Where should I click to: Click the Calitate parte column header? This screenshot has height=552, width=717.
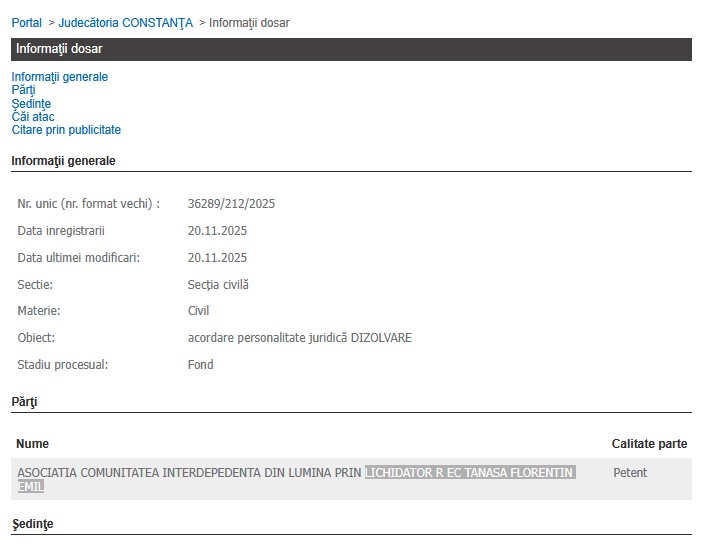[x=649, y=444]
